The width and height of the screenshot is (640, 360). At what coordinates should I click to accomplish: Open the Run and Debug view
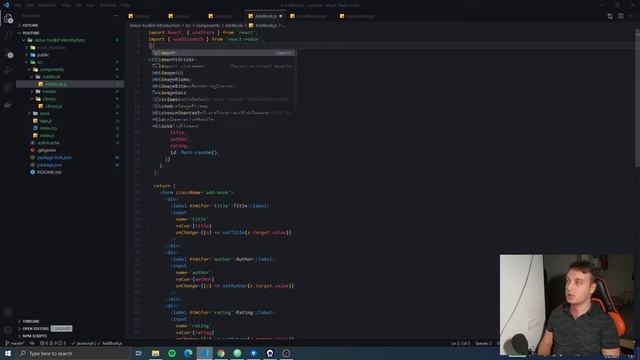(x=8, y=71)
